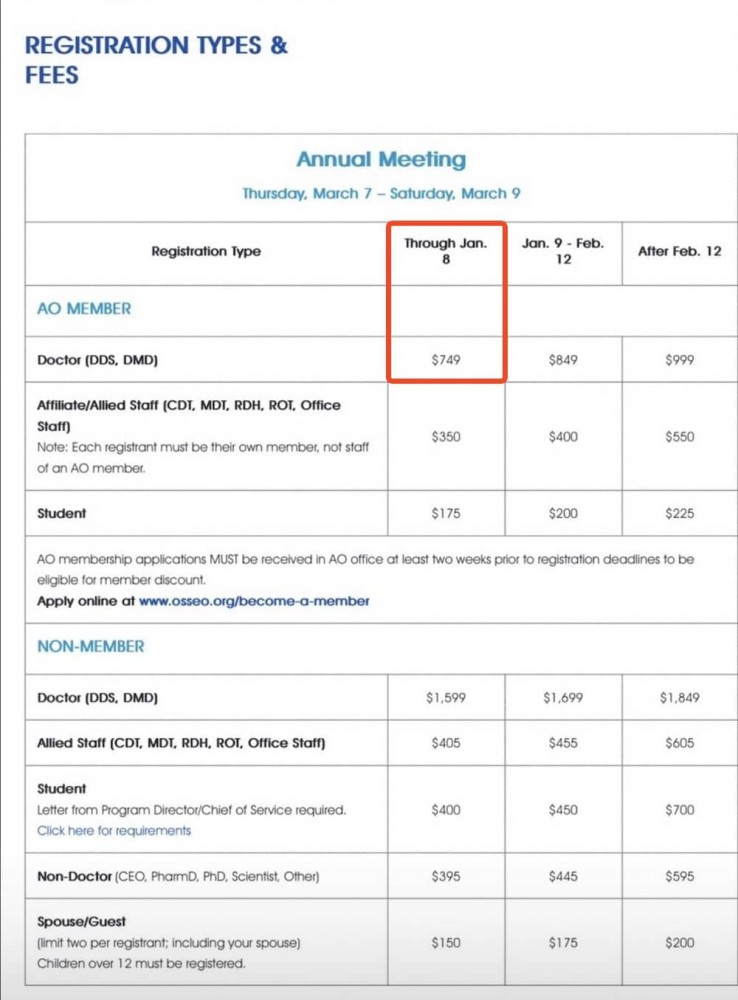Select the 'After Feb. 12' column header
This screenshot has width=738, height=1000.
coord(679,251)
